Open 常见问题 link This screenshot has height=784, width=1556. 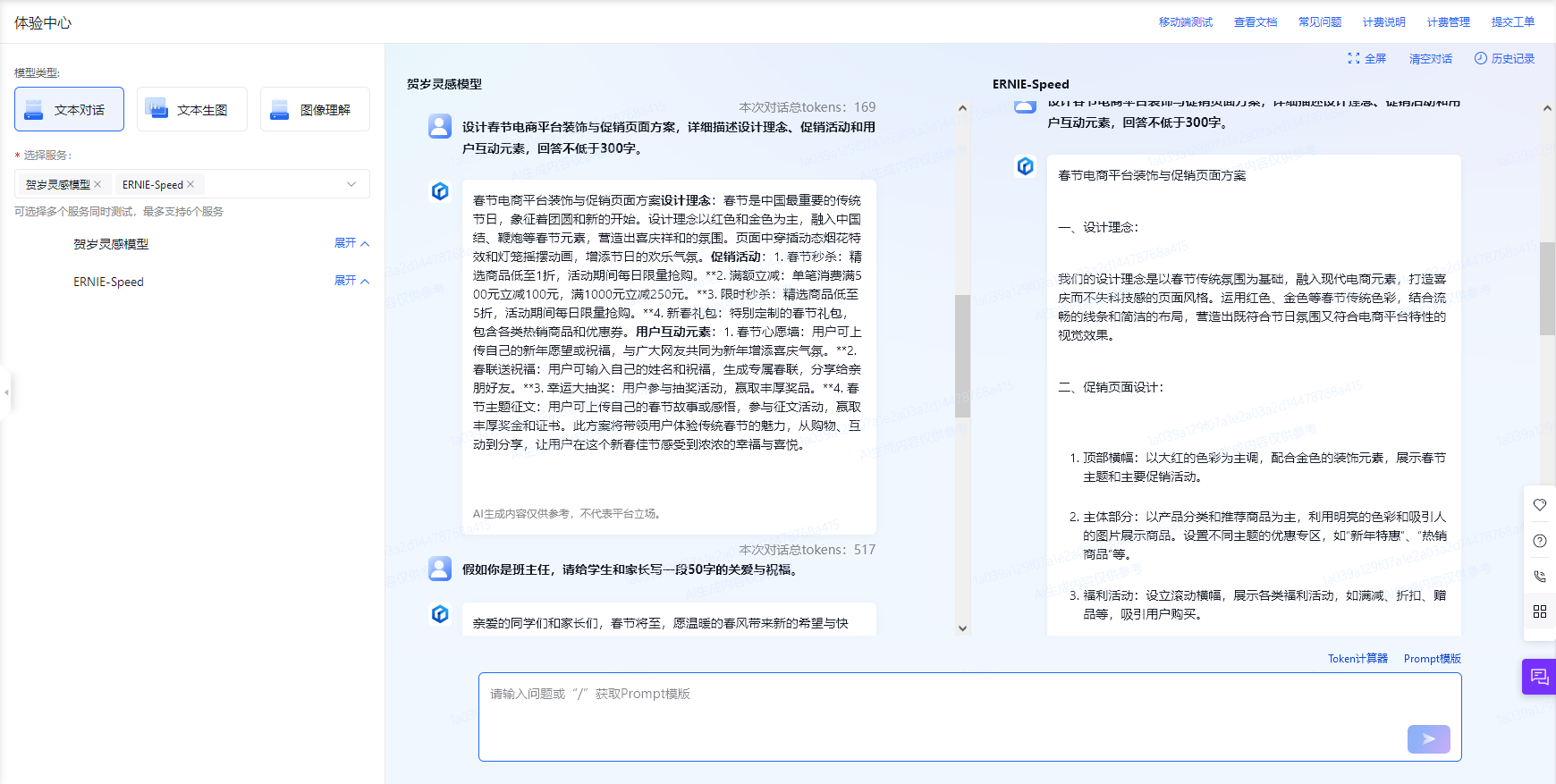click(1320, 22)
